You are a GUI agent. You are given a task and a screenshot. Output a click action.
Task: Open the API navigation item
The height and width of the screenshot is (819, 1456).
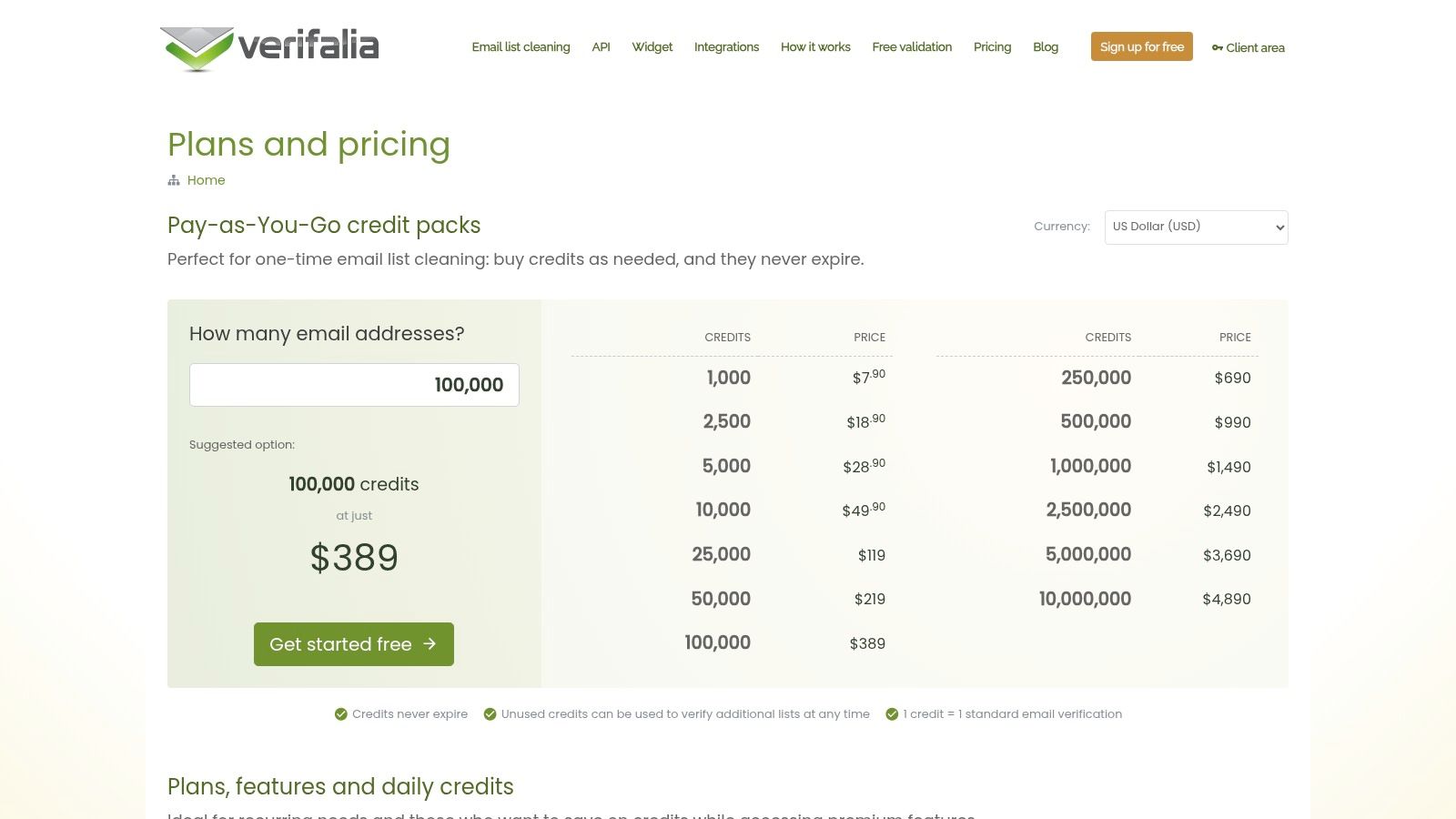coord(601,47)
